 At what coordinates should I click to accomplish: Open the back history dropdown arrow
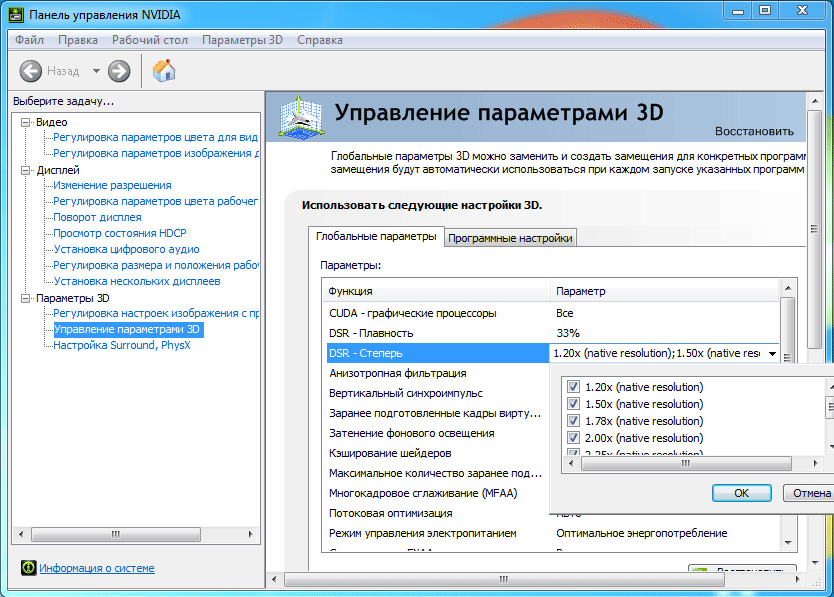coord(96,71)
